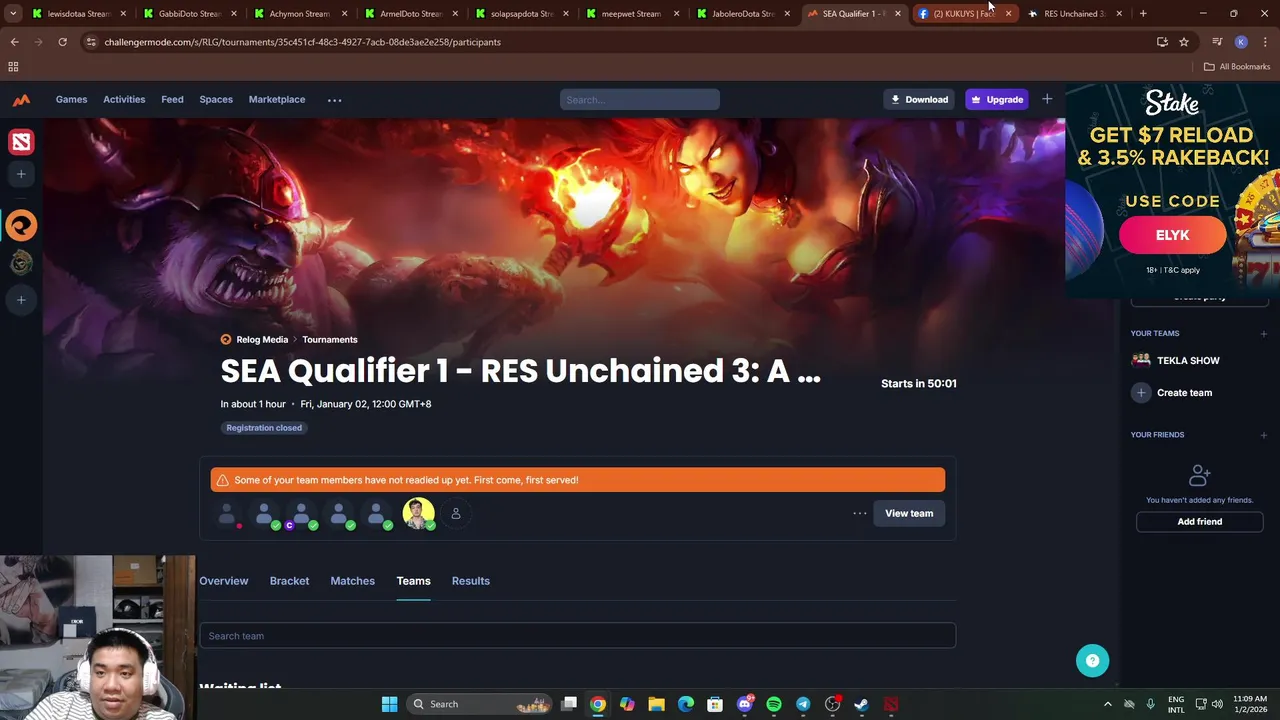Image resolution: width=1280 pixels, height=720 pixels.
Task: Select the team member with photo avatar
Action: [418, 513]
